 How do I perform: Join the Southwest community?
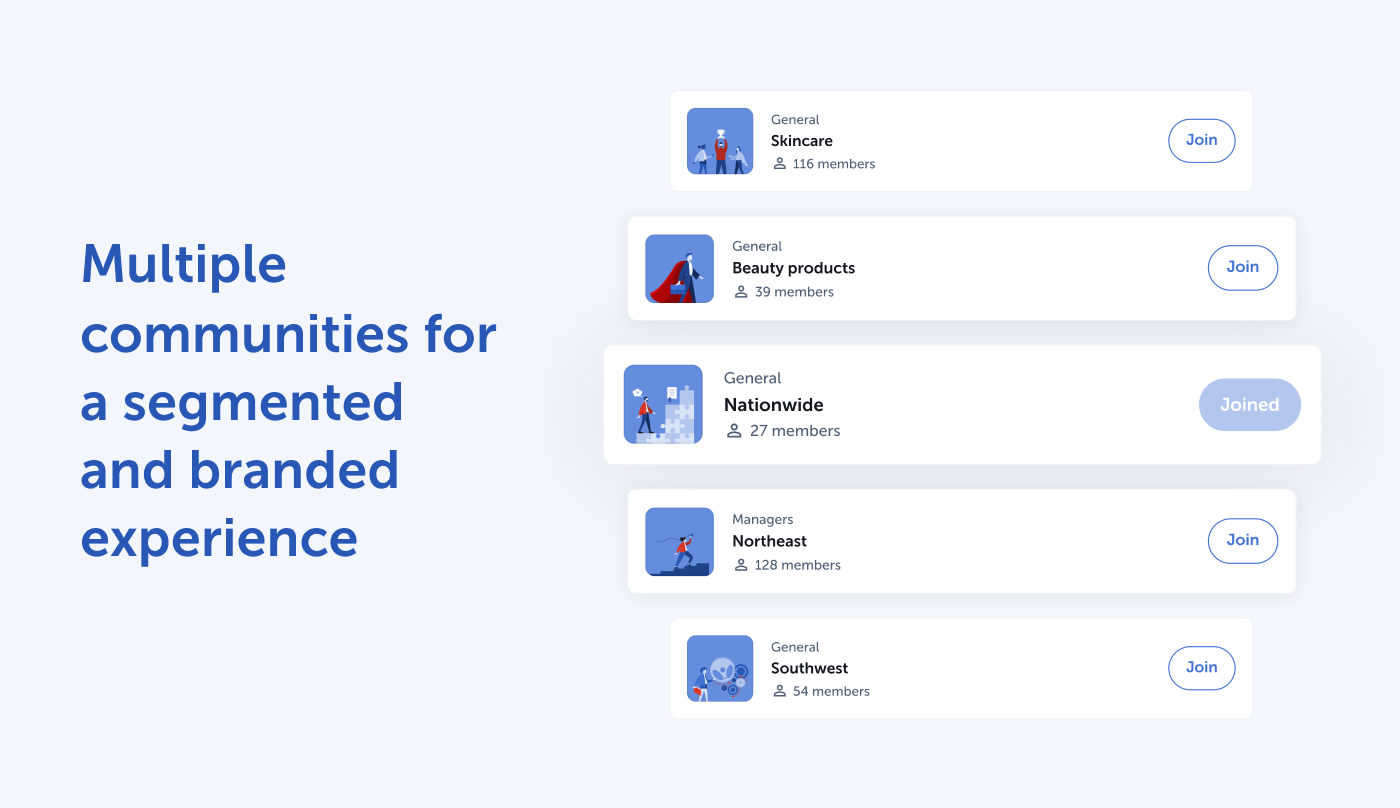pyautogui.click(x=1201, y=668)
